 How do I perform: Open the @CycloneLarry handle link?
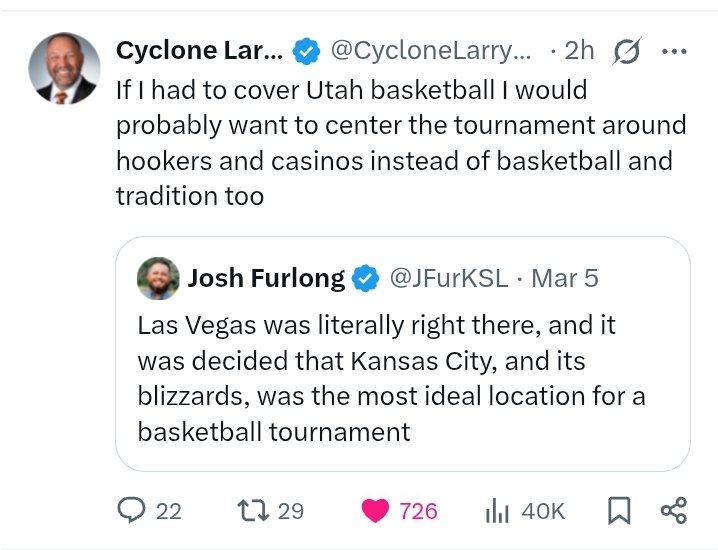pos(432,50)
